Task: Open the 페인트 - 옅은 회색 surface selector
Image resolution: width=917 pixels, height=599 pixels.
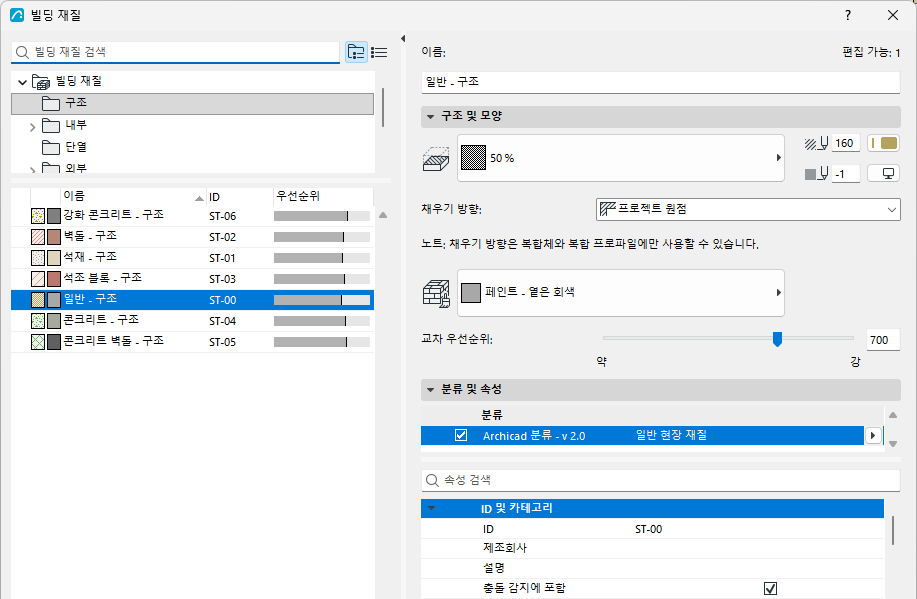Action: tap(620, 292)
